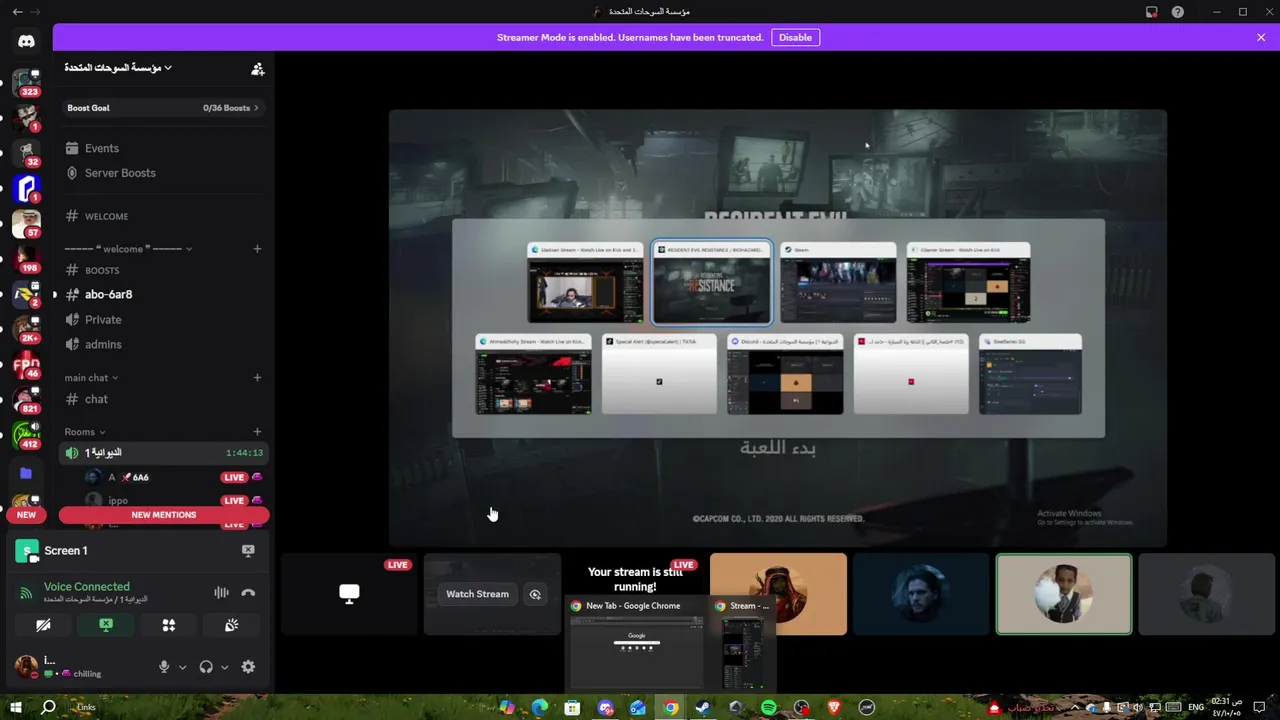Open microphone input options chevron
This screenshot has width=1280, height=720.
pyautogui.click(x=182, y=667)
